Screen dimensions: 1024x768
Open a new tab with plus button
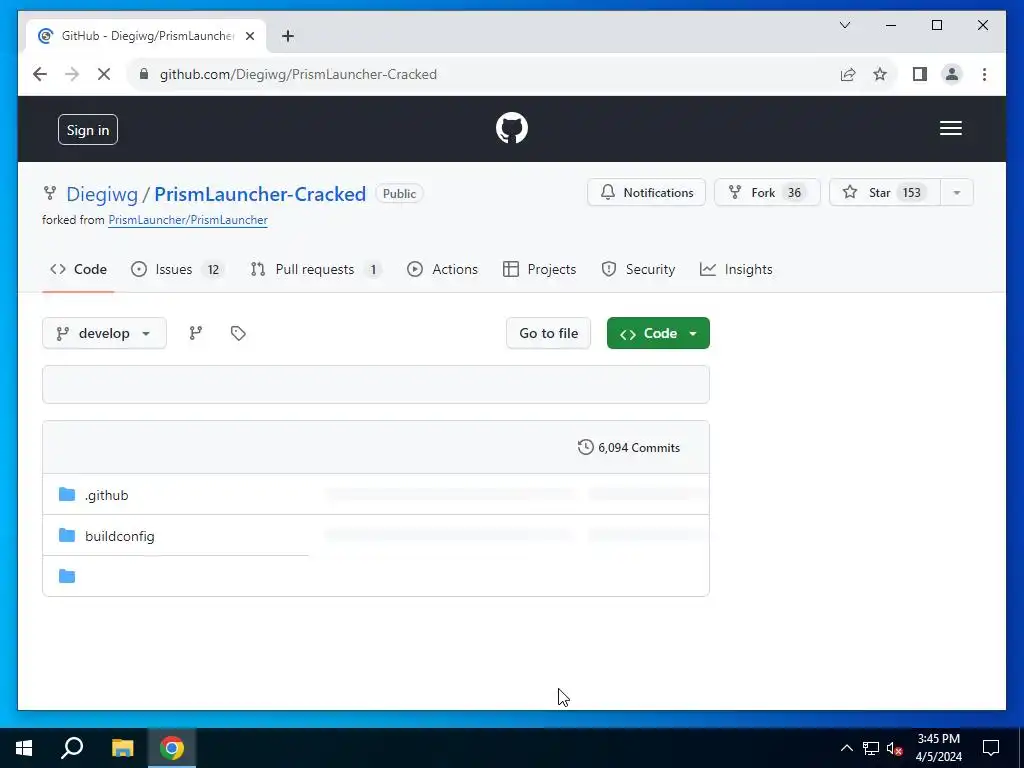tap(288, 36)
